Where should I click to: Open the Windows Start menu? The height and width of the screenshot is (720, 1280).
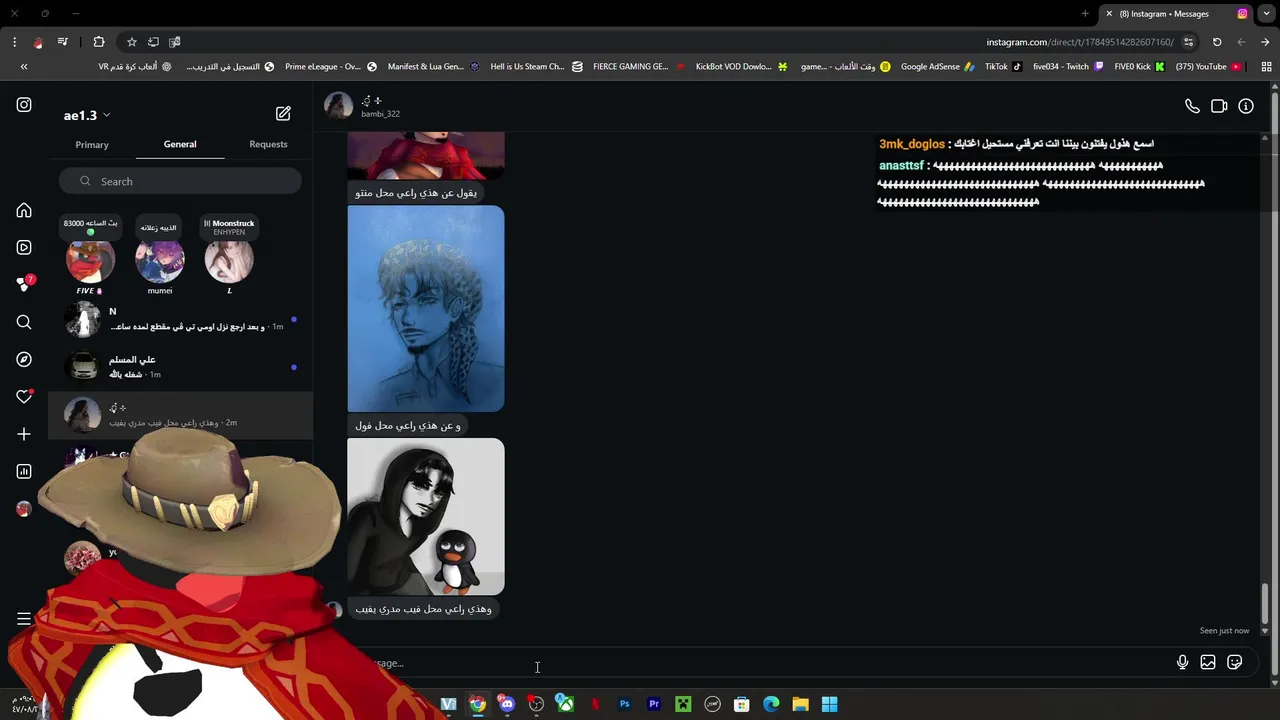pyautogui.click(x=829, y=704)
